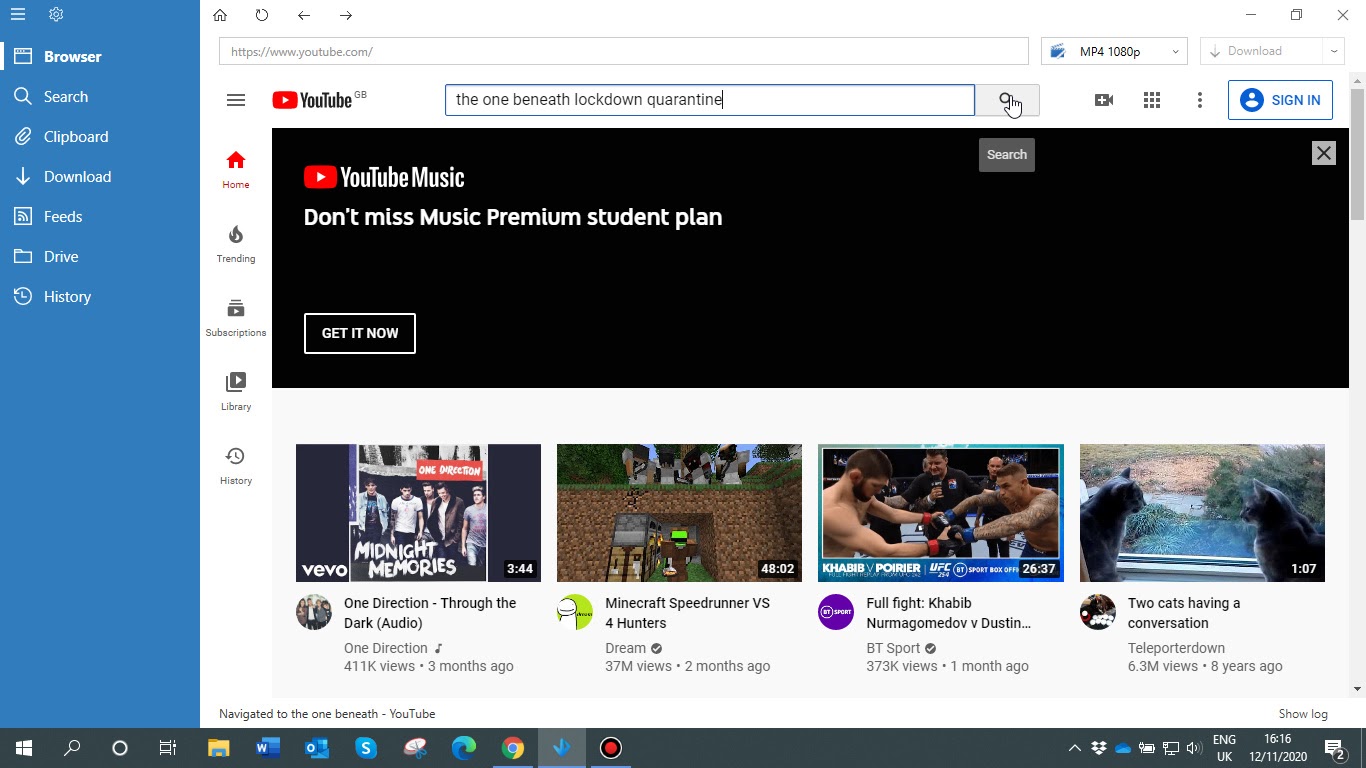Open the Feeds section
This screenshot has width=1366, height=768.
click(100, 217)
